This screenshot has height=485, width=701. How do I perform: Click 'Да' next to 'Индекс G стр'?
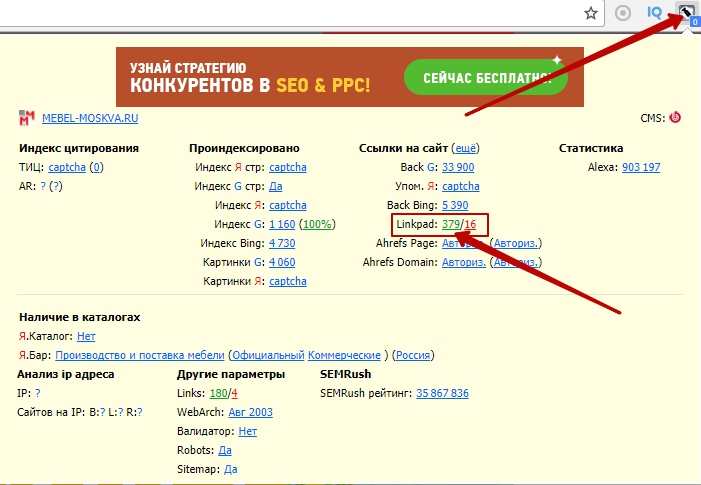tap(275, 186)
